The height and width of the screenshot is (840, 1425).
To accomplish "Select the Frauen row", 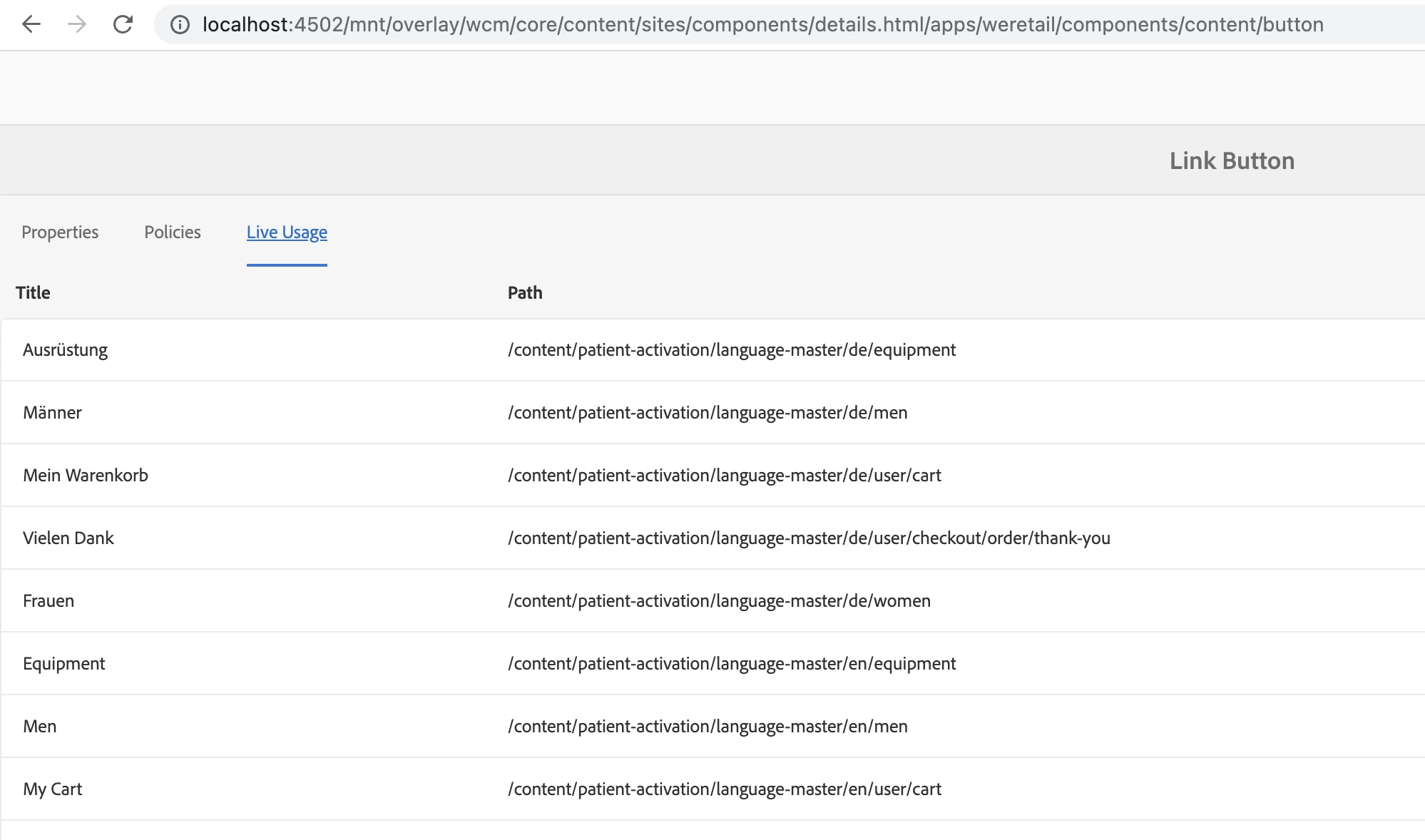I will [48, 601].
